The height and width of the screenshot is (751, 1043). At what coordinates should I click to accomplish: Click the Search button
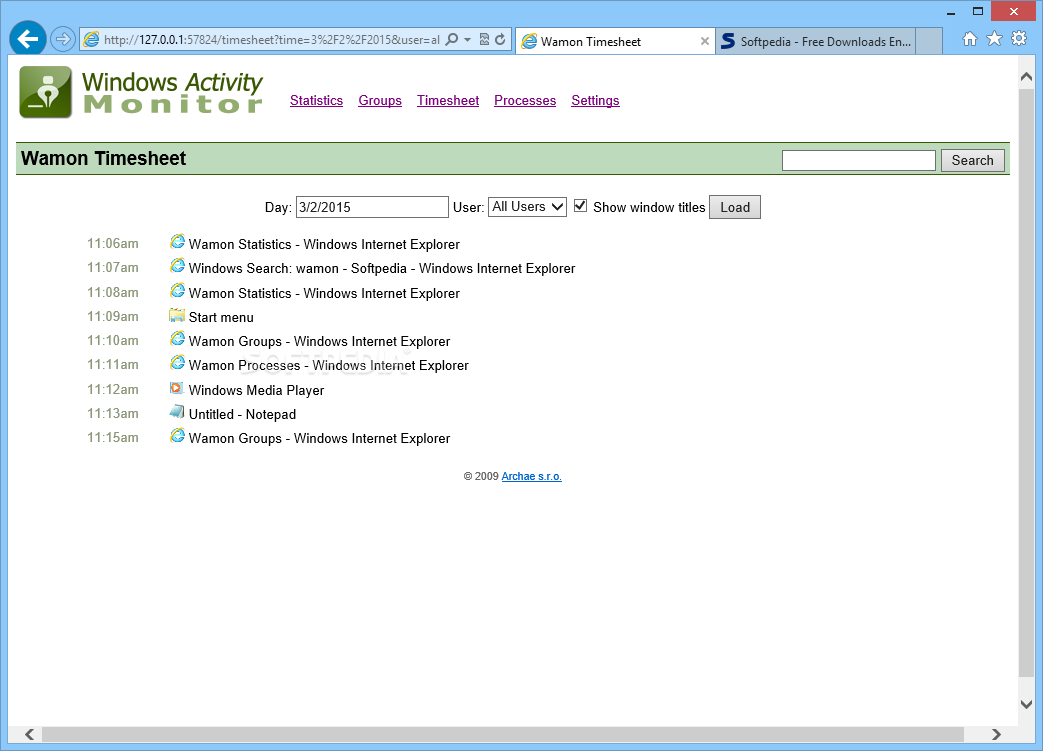[972, 160]
